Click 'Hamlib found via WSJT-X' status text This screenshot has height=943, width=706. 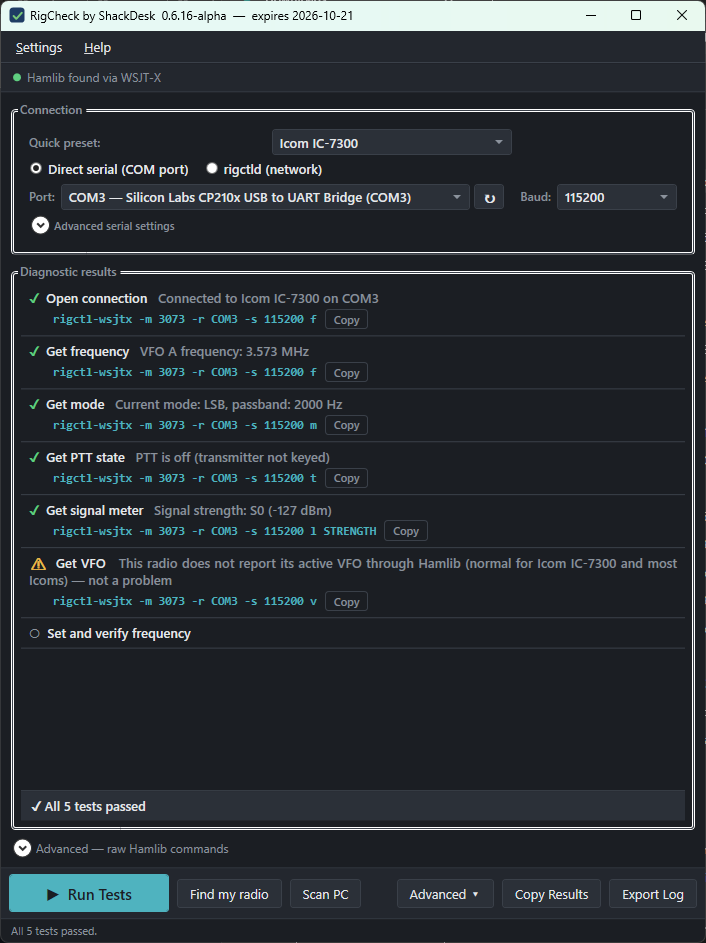(94, 78)
